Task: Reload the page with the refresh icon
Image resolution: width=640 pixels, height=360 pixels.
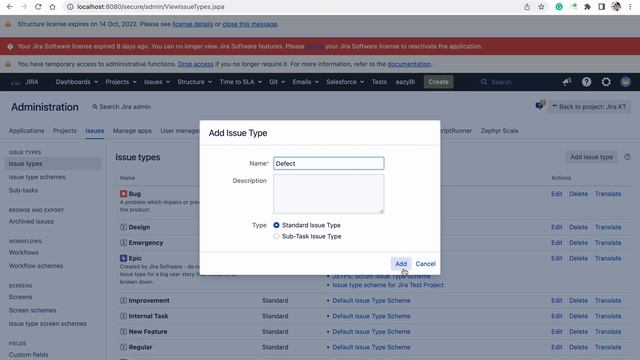Action: pos(38,7)
